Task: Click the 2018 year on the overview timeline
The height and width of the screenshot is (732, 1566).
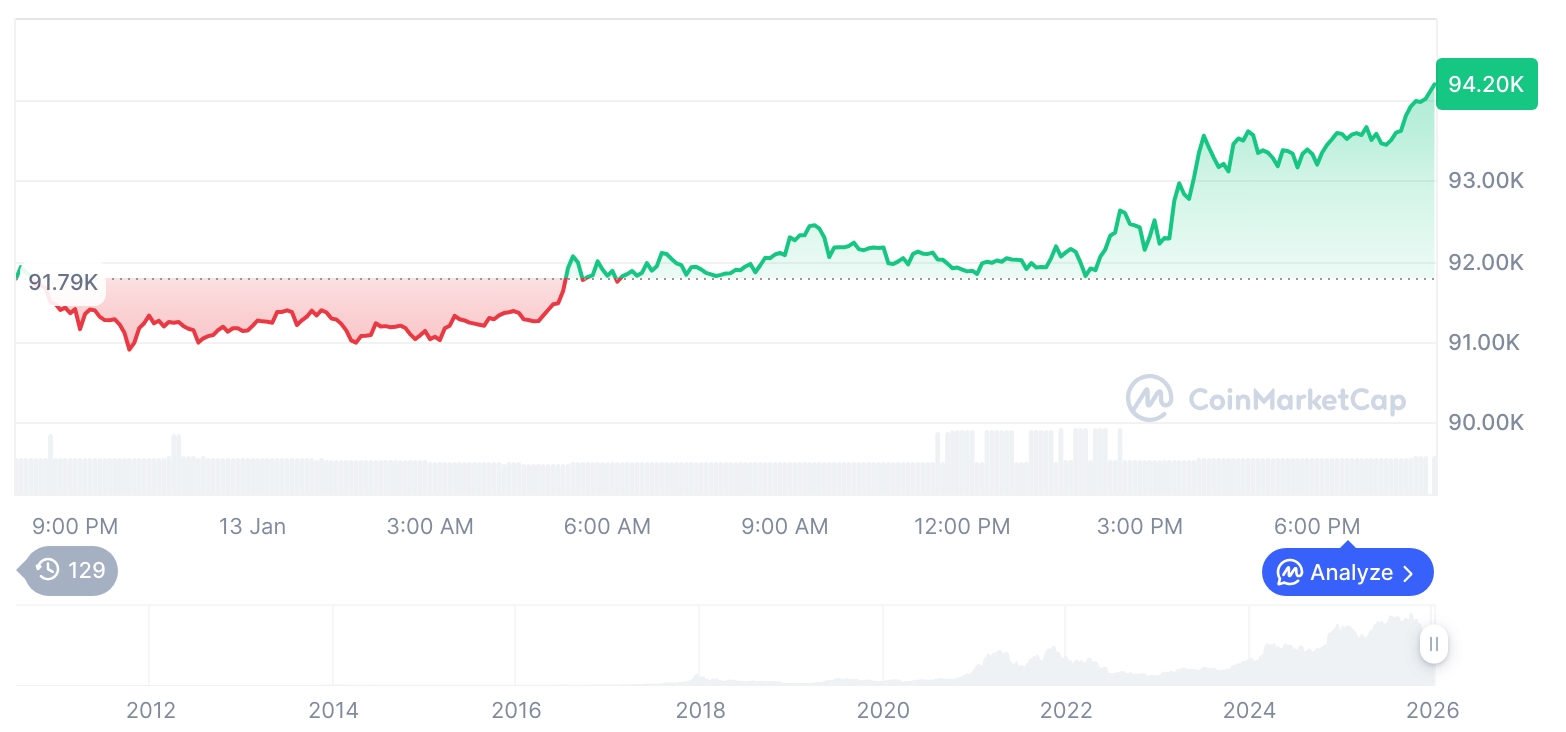Action: click(700, 710)
